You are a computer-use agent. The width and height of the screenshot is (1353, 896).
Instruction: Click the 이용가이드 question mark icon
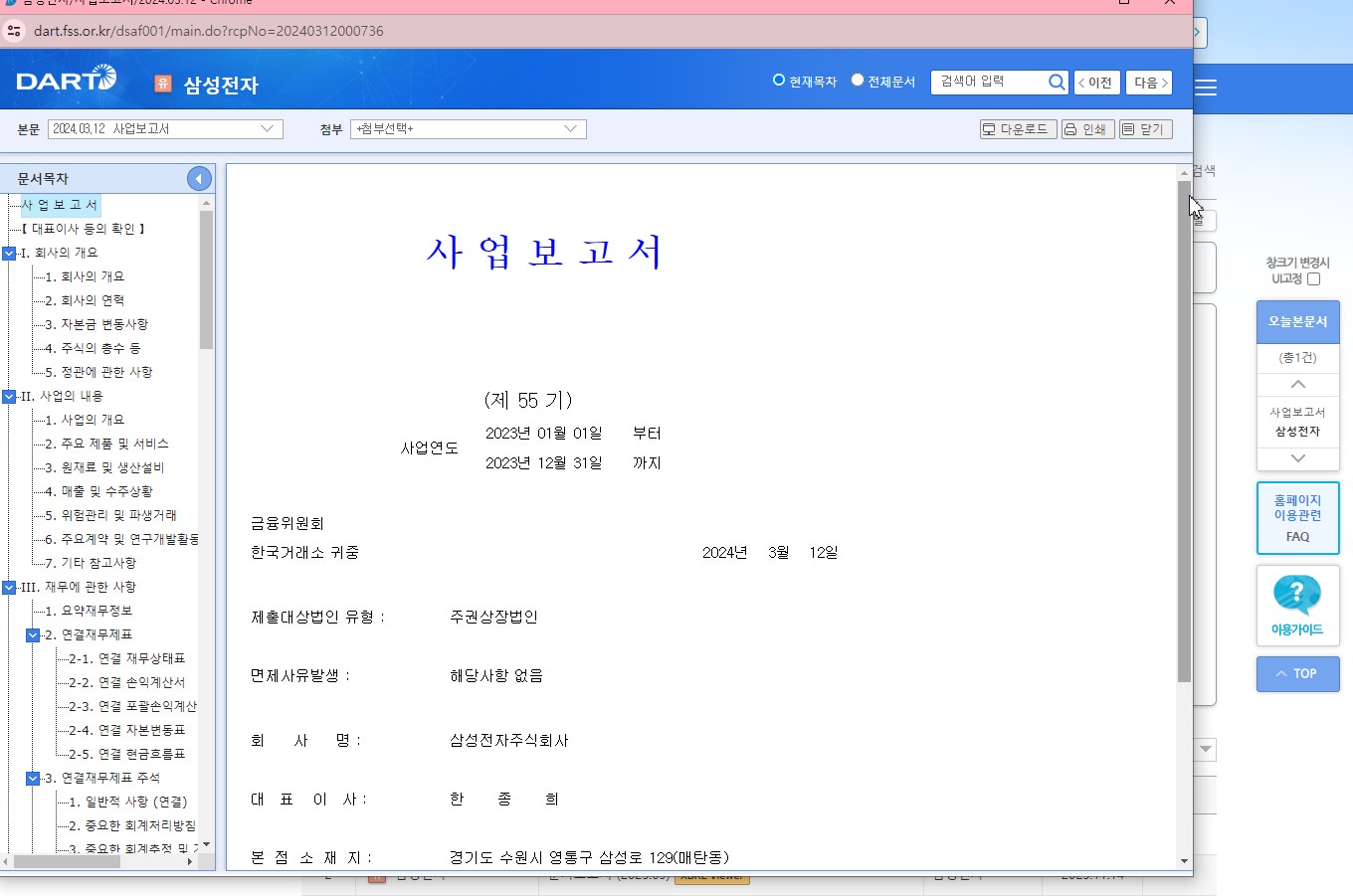point(1297,595)
